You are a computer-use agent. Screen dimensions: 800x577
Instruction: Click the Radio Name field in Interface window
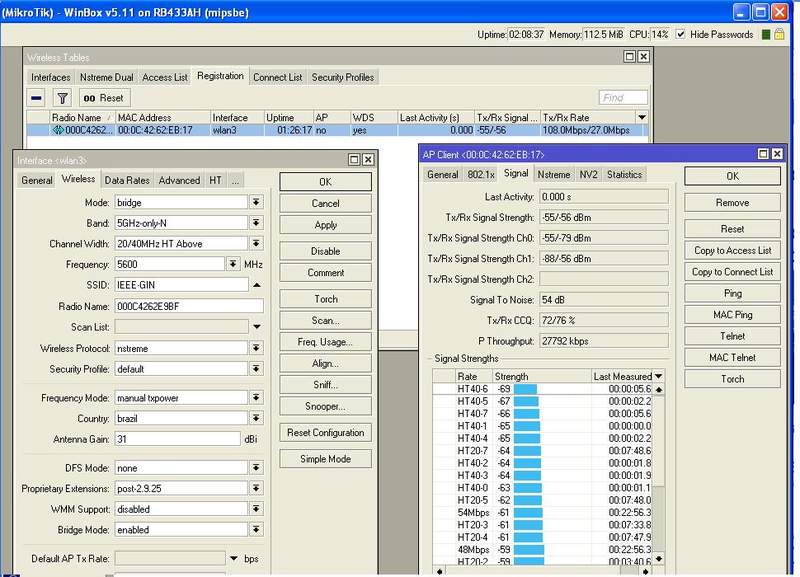click(x=189, y=306)
